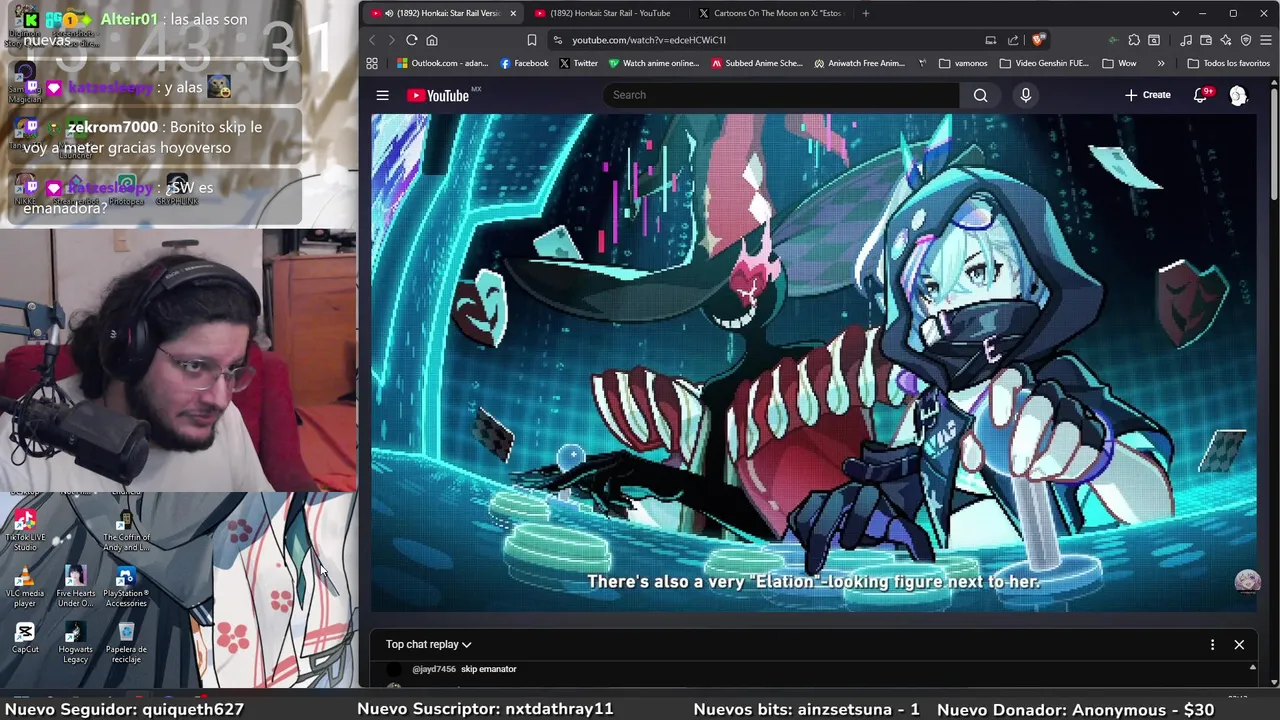The width and height of the screenshot is (1280, 720).
Task: Open the browser apps grid icon
Action: [x=372, y=63]
